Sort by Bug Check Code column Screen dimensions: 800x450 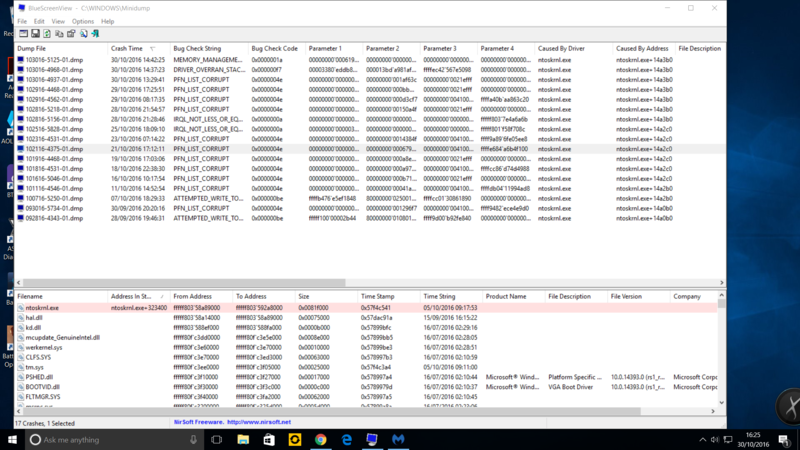click(x=277, y=48)
